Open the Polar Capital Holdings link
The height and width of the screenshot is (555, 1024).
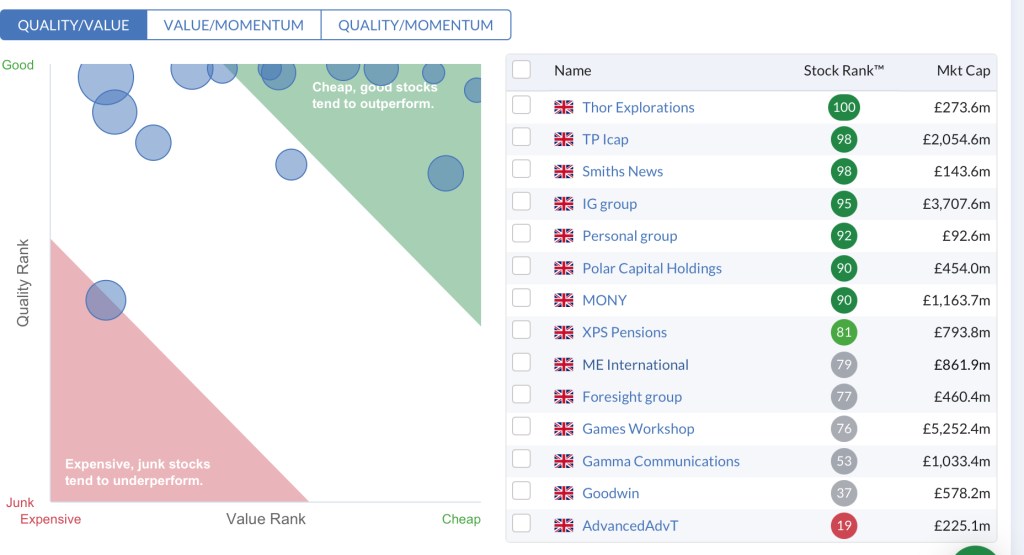[652, 268]
